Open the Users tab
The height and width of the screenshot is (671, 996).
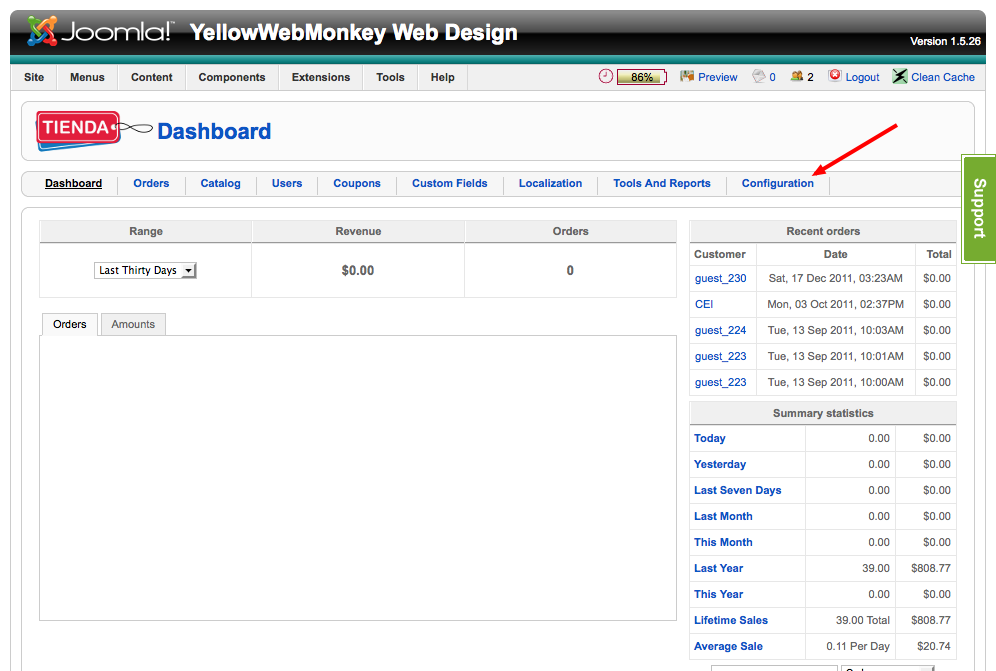(287, 183)
